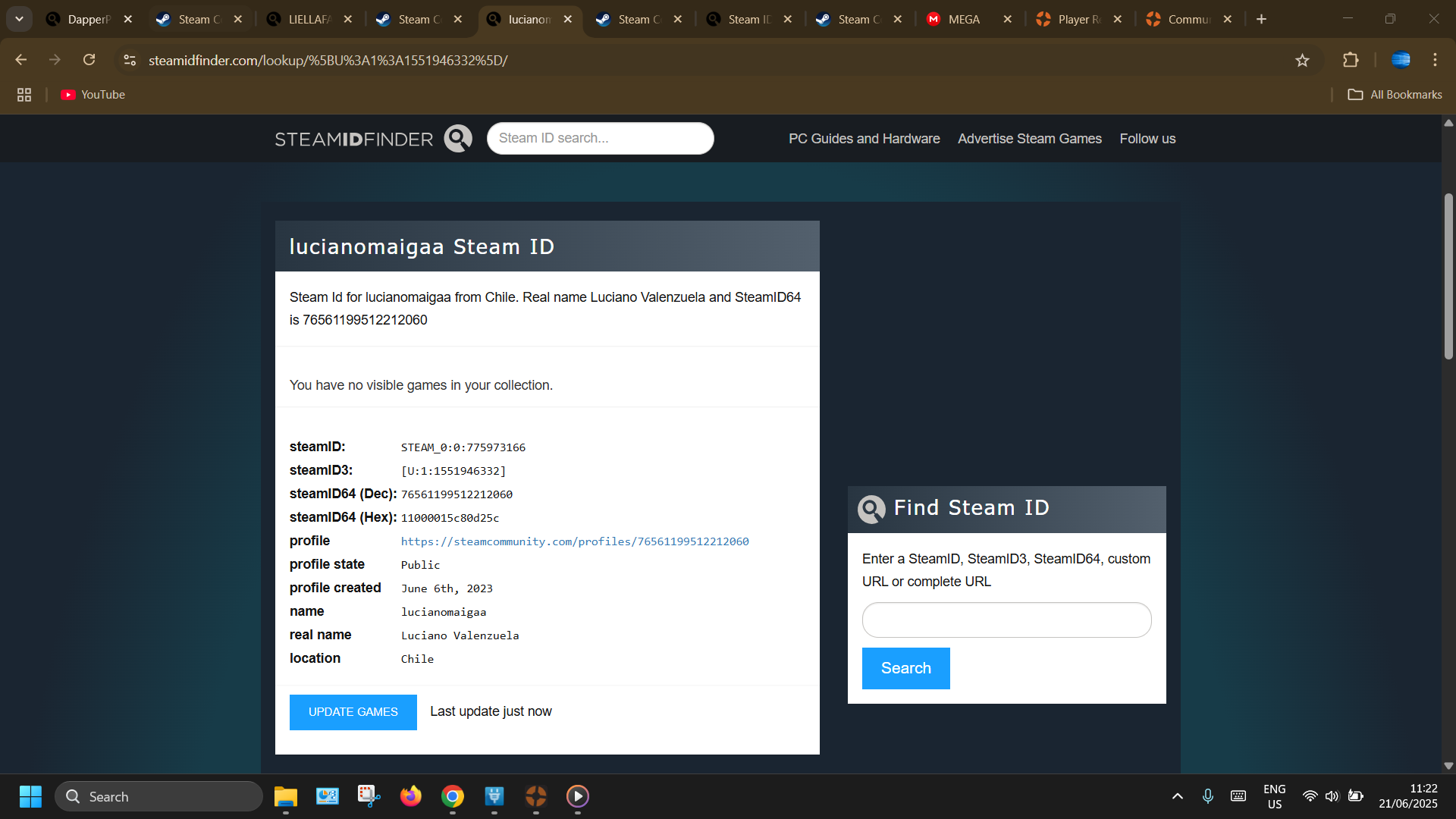Image resolution: width=1456 pixels, height=819 pixels.
Task: Show hidden system tray icons
Action: coord(1177,796)
